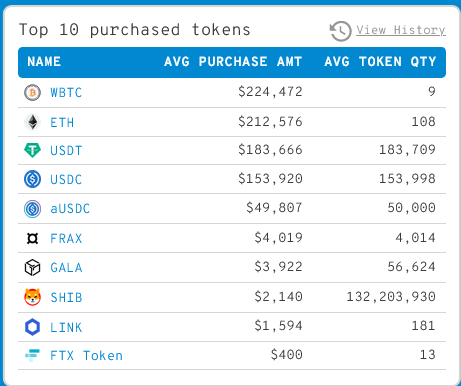461x386 pixels.
Task: Open the WBTC token link
Action: click(66, 93)
